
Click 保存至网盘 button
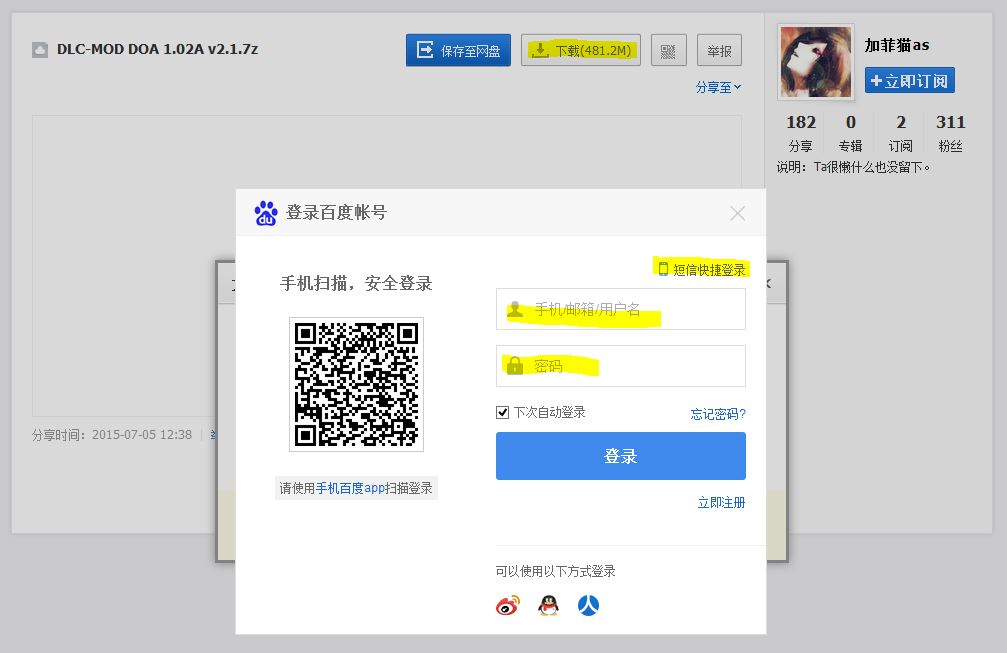459,50
